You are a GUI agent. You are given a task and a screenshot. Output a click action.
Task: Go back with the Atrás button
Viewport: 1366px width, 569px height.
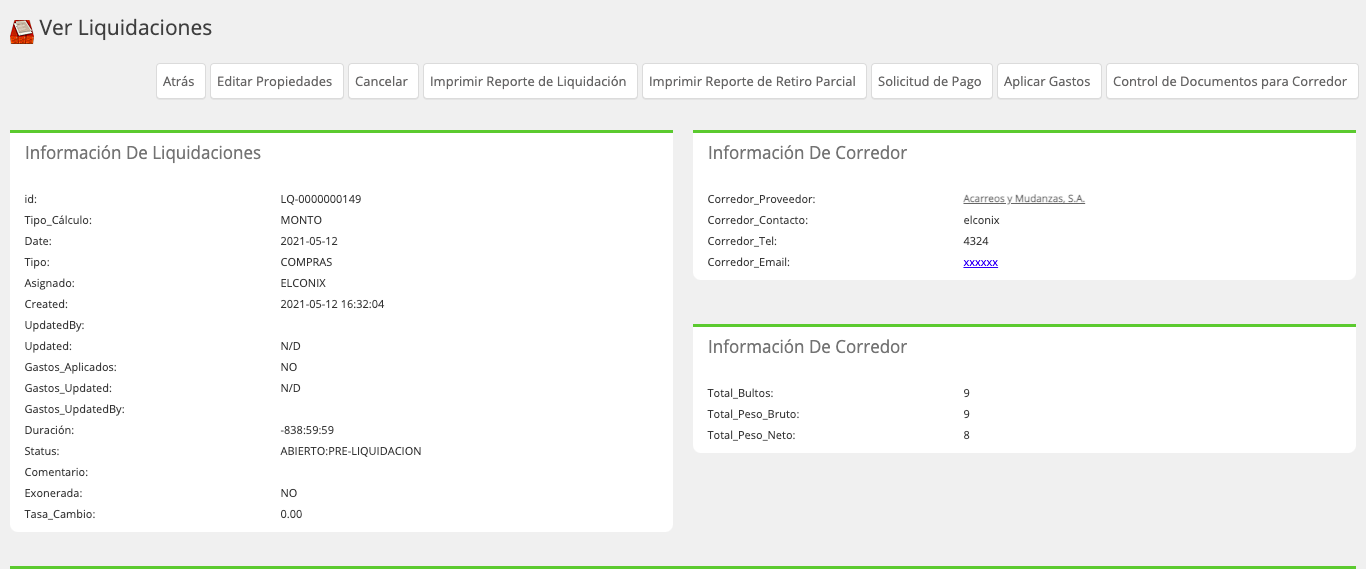point(179,81)
